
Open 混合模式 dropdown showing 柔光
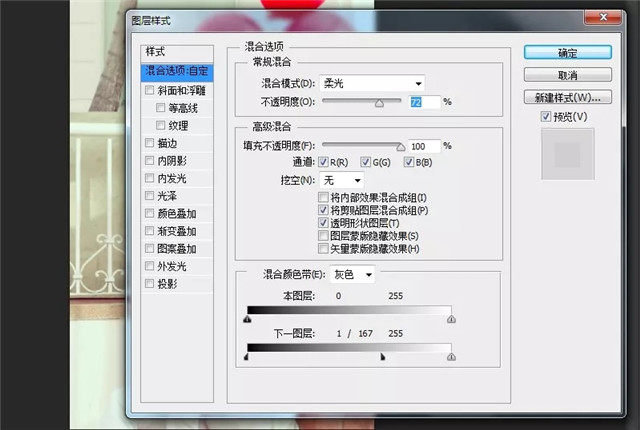coord(372,84)
